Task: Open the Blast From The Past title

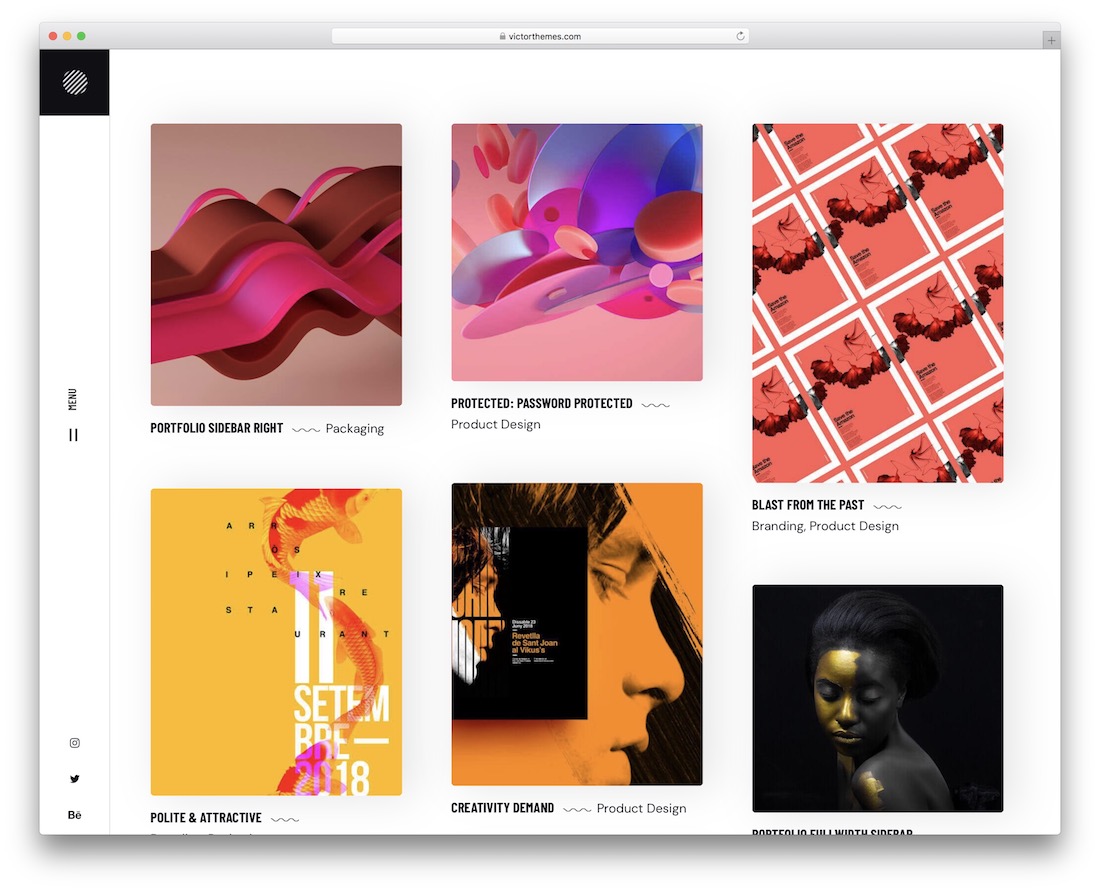Action: click(808, 505)
